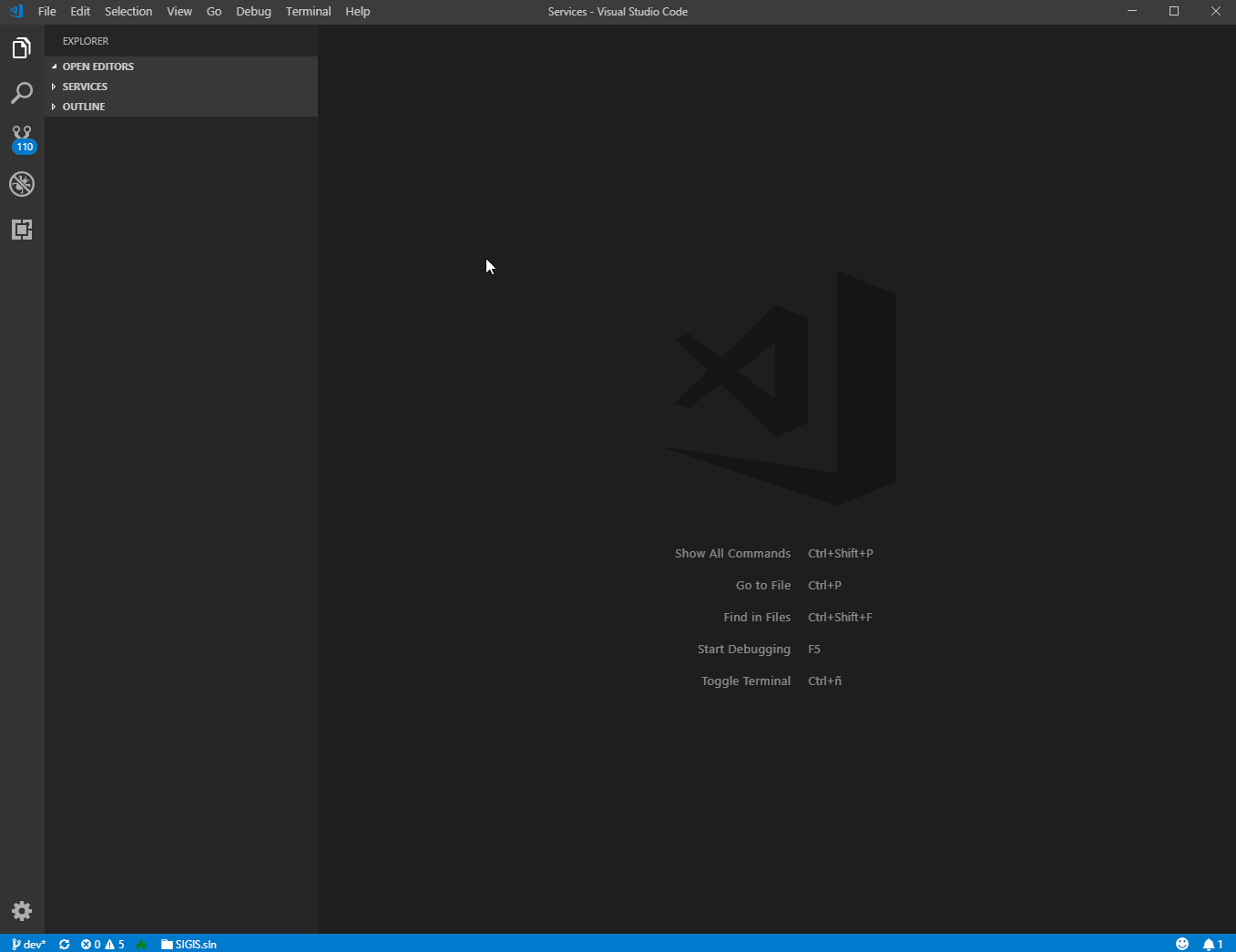The width and height of the screenshot is (1236, 952).
Task: Open the Help menu
Action: click(358, 12)
